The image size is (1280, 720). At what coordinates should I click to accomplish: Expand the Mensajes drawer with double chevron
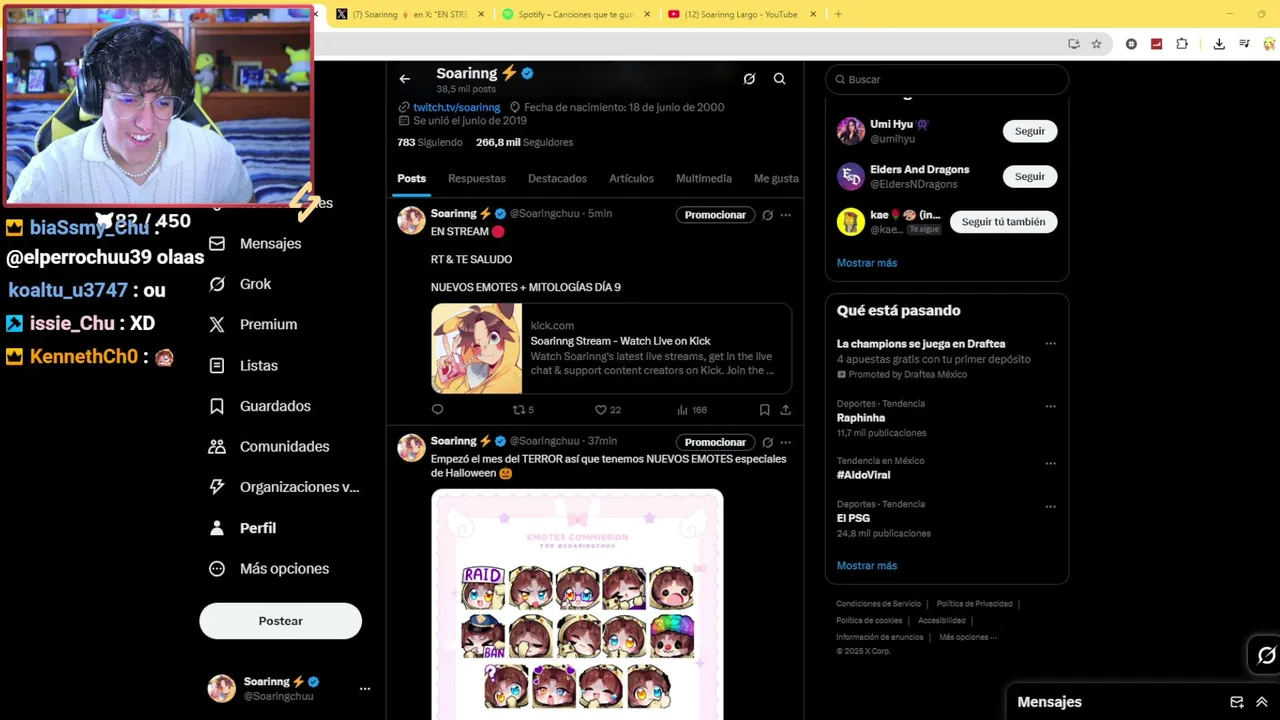[x=1262, y=702]
